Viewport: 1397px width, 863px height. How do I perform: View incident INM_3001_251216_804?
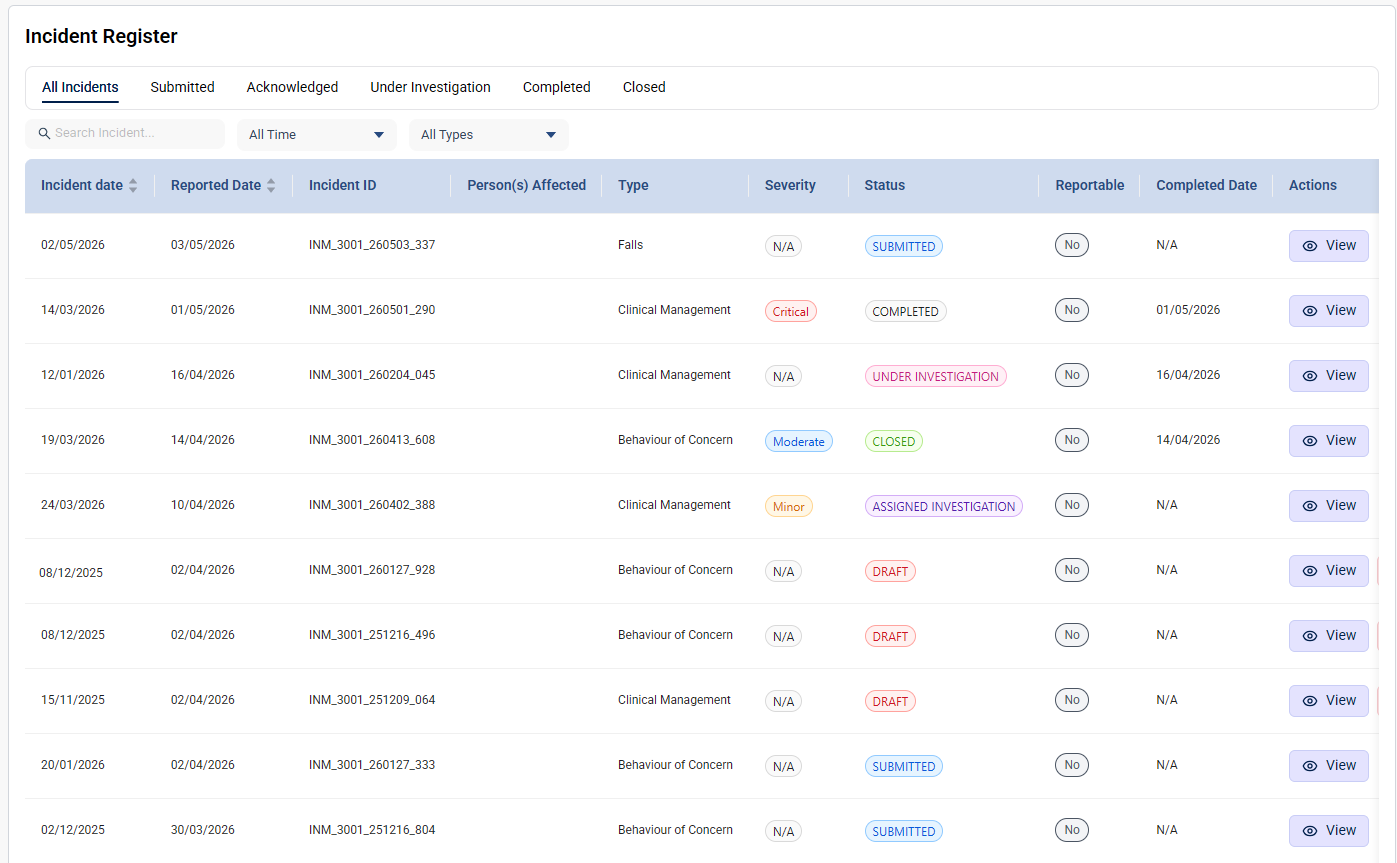tap(1329, 831)
